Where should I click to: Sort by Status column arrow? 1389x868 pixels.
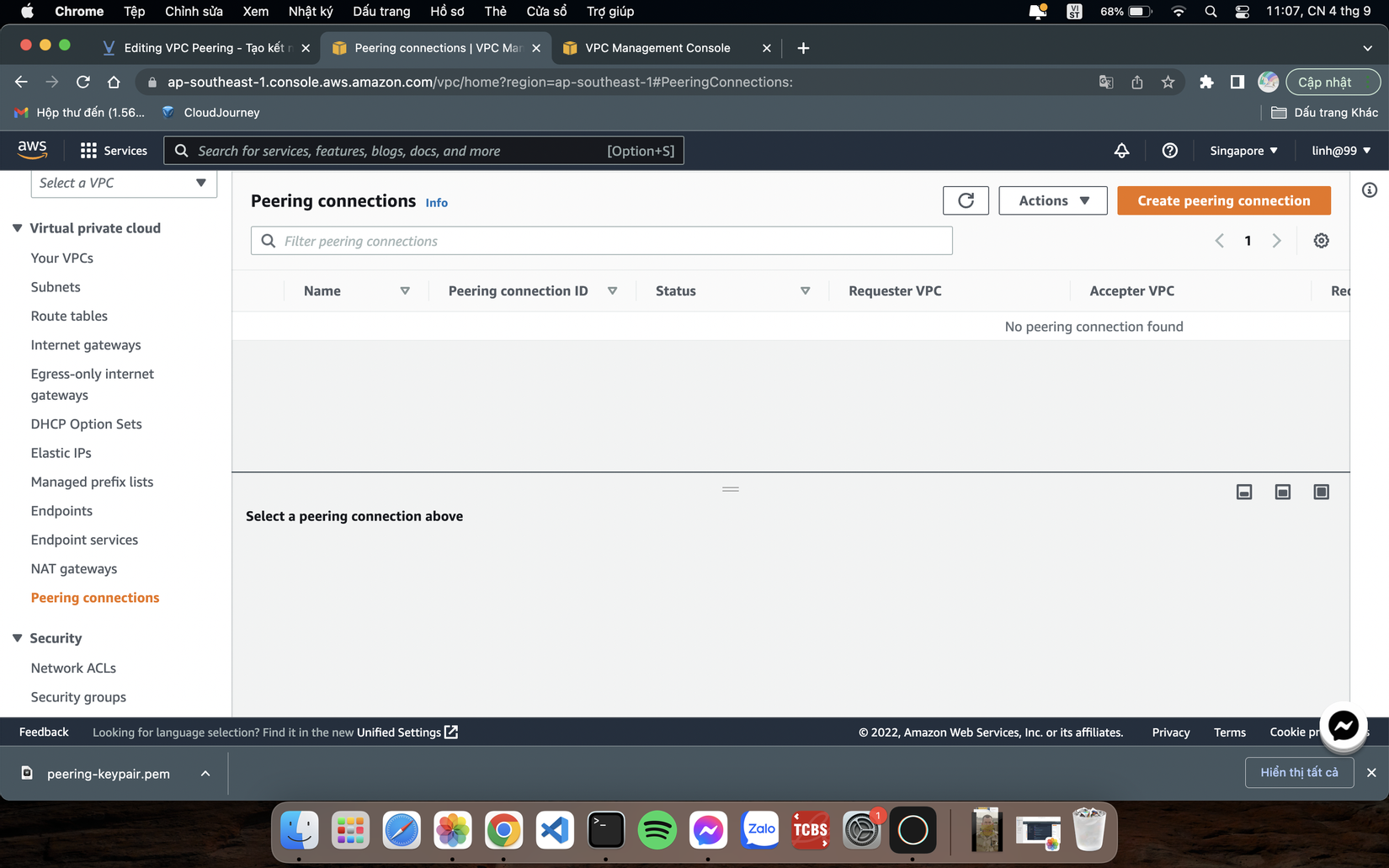click(x=805, y=291)
